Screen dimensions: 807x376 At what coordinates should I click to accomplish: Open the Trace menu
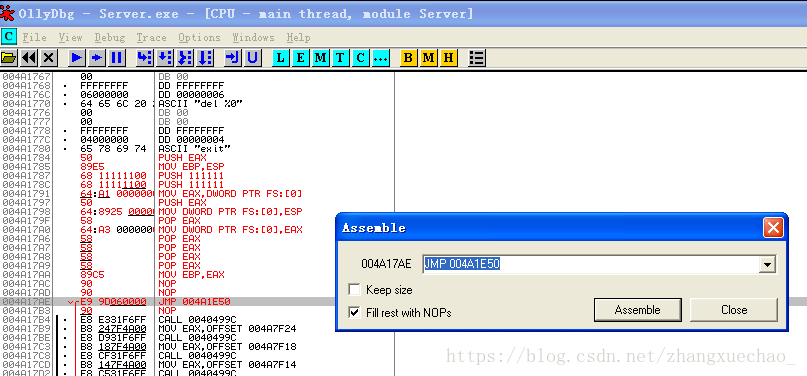click(151, 38)
